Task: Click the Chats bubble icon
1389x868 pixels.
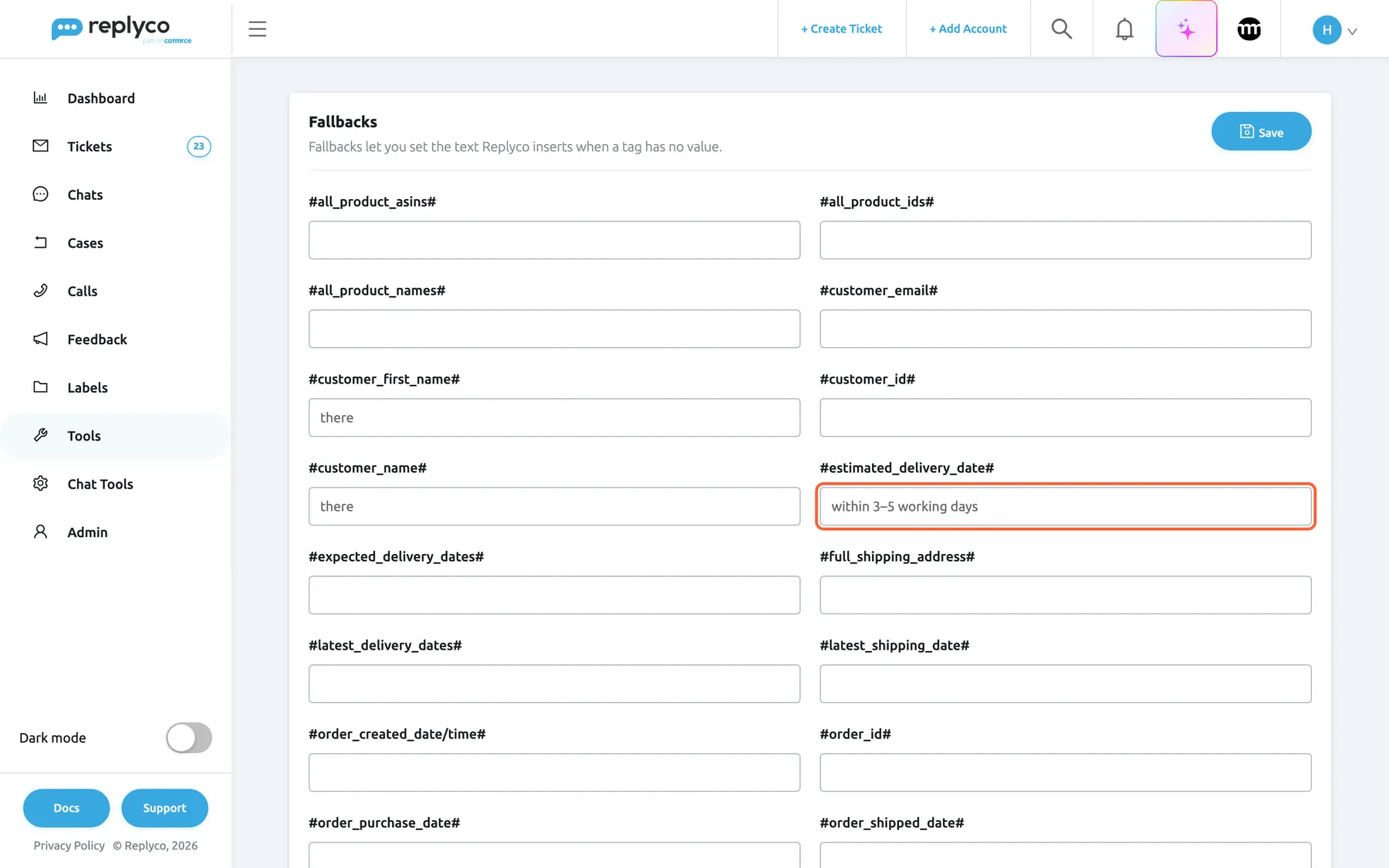Action: click(40, 194)
